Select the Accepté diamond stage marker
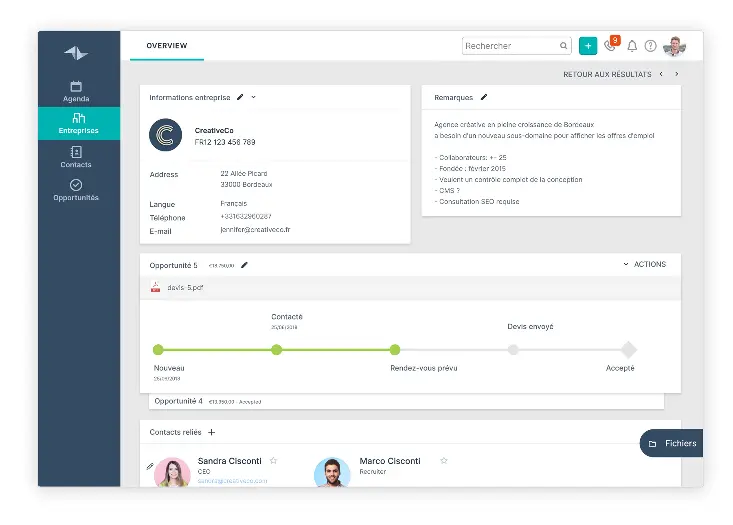 [629, 349]
